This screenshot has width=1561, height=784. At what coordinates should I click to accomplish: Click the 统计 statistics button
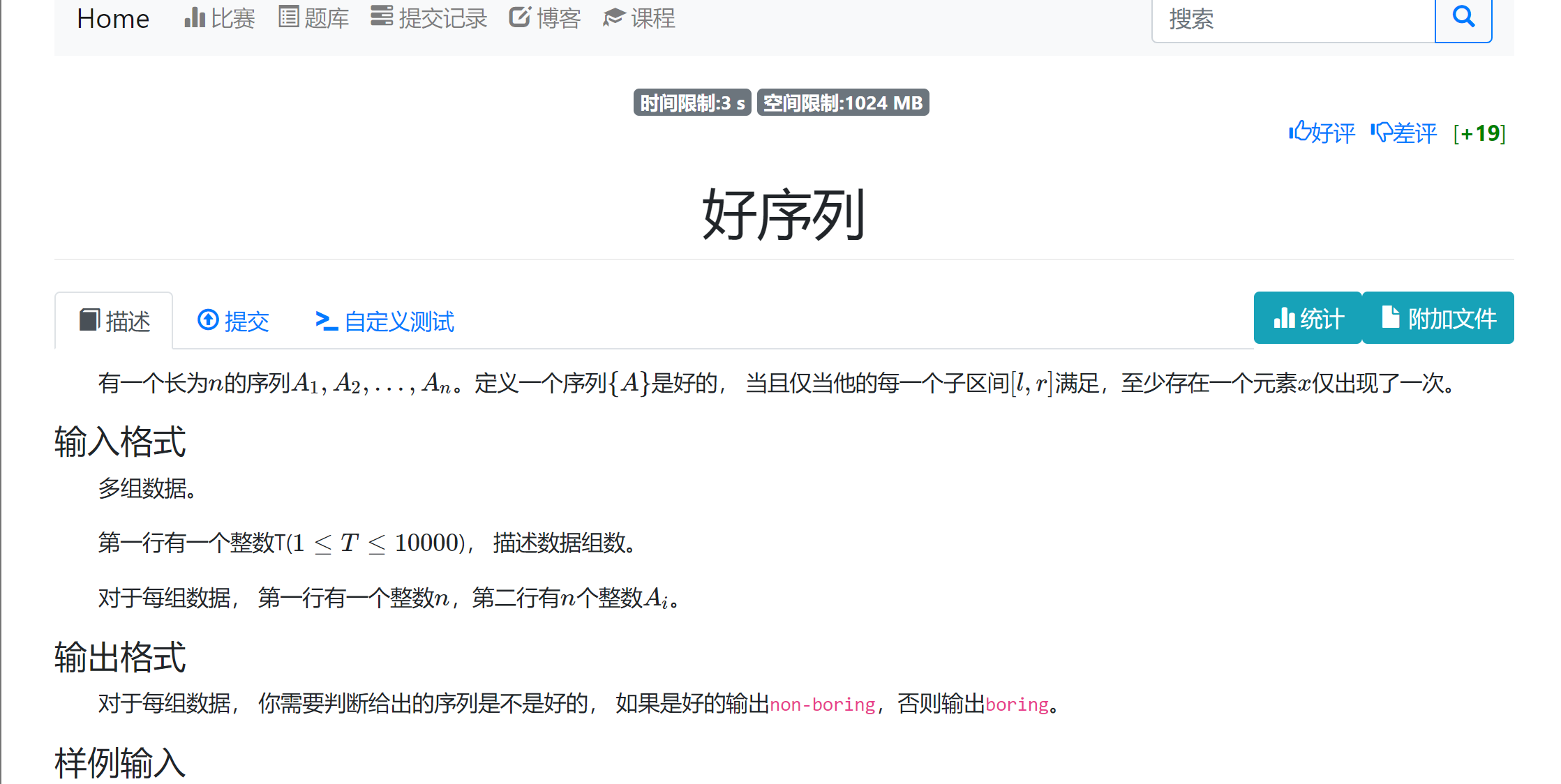pyautogui.click(x=1308, y=318)
